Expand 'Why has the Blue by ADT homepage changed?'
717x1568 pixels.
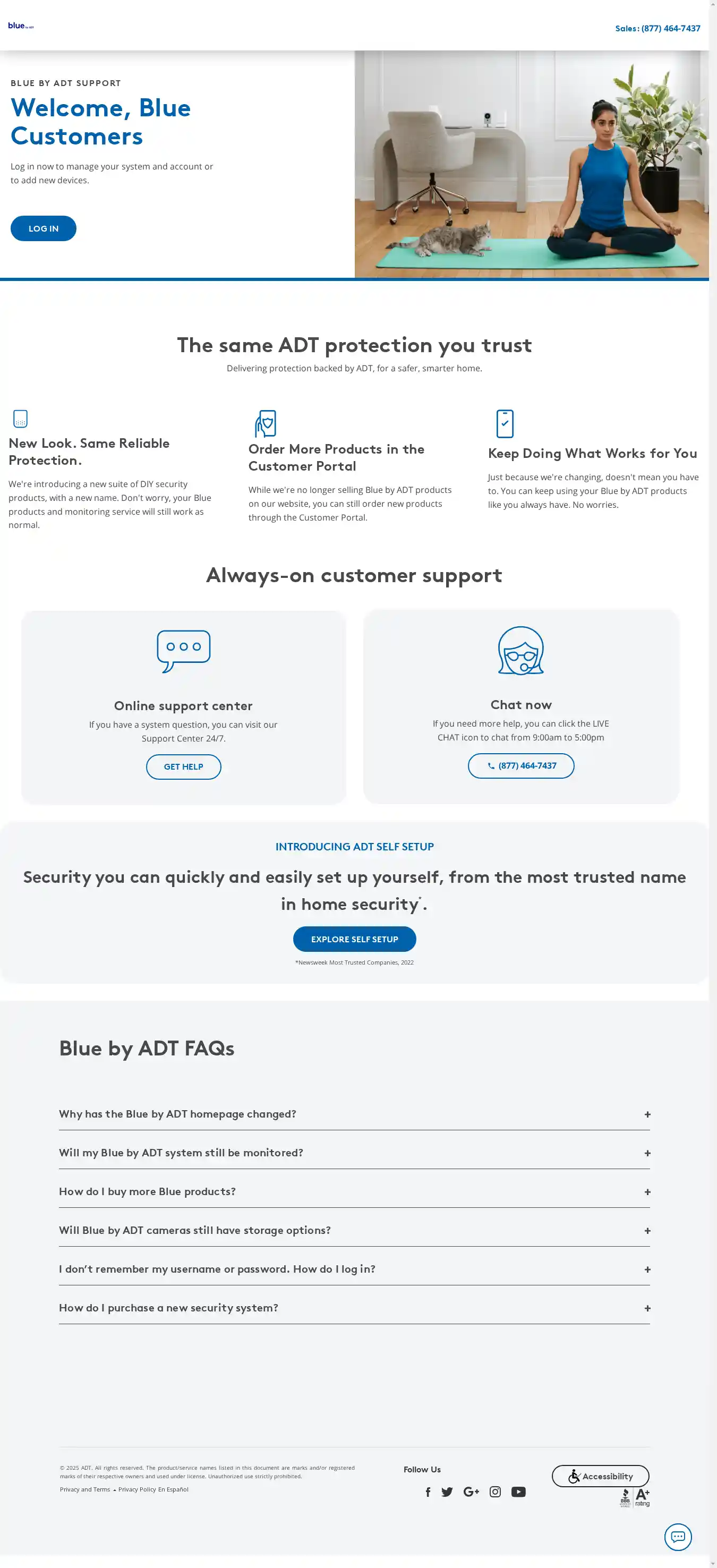pyautogui.click(x=354, y=1114)
